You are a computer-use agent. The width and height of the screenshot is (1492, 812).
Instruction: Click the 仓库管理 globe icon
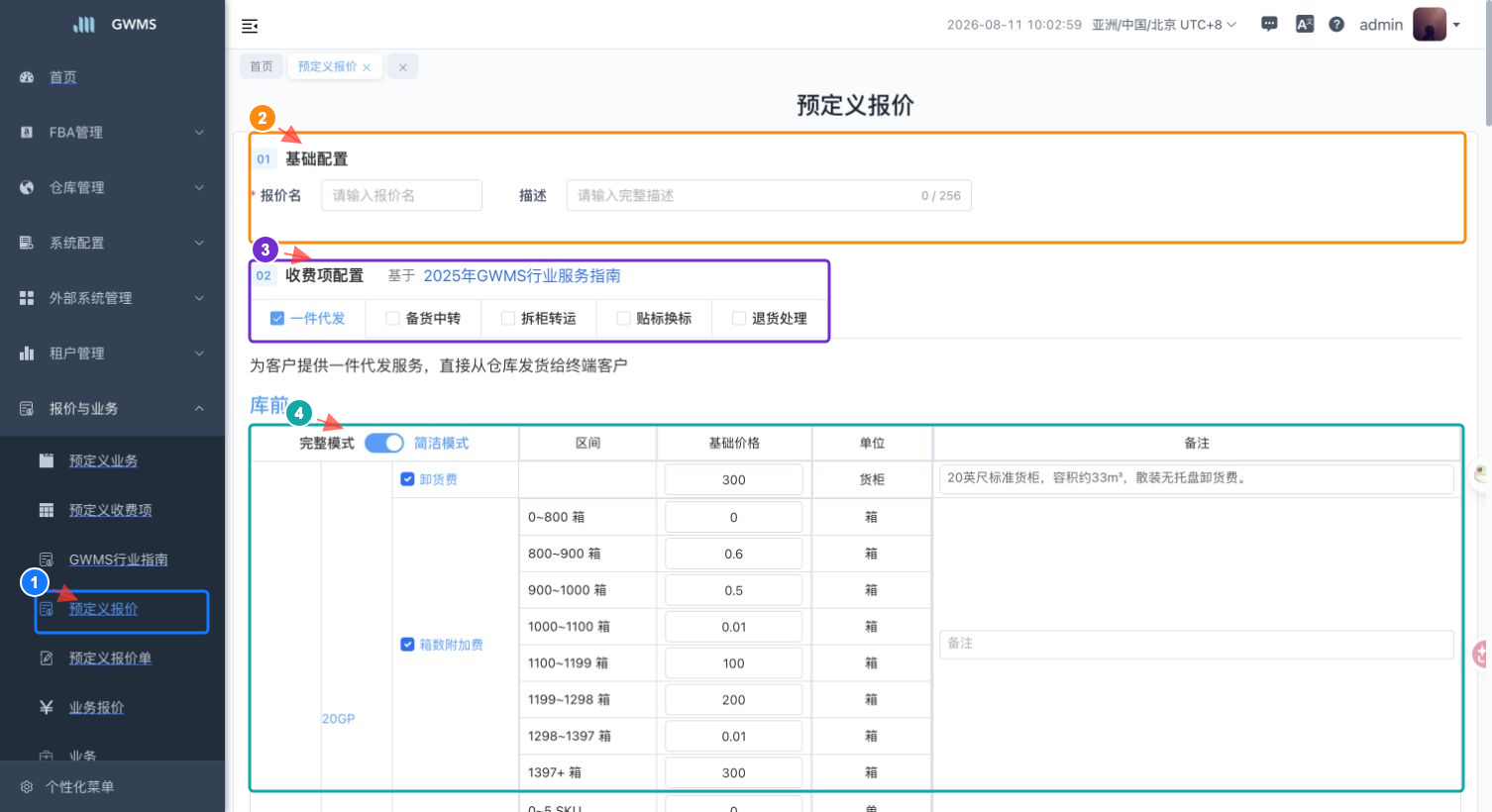click(x=27, y=188)
